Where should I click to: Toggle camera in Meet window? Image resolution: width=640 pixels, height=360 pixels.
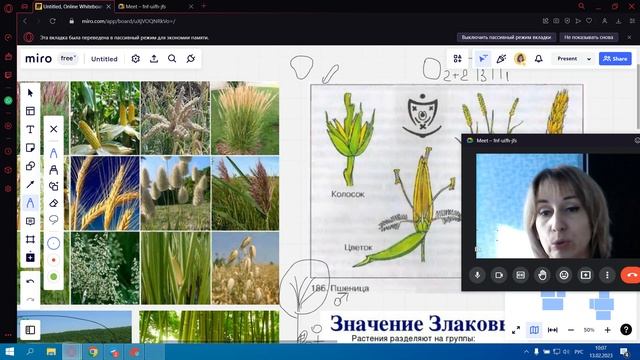click(499, 275)
